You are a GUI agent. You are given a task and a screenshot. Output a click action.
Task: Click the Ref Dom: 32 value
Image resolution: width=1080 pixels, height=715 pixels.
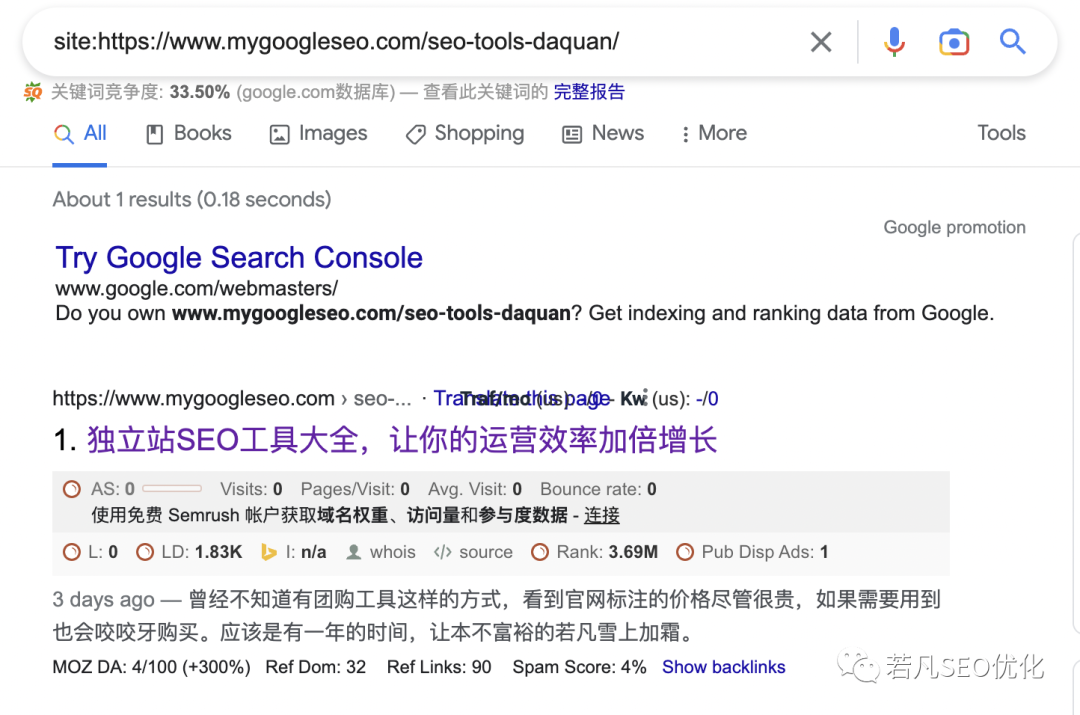pos(315,667)
